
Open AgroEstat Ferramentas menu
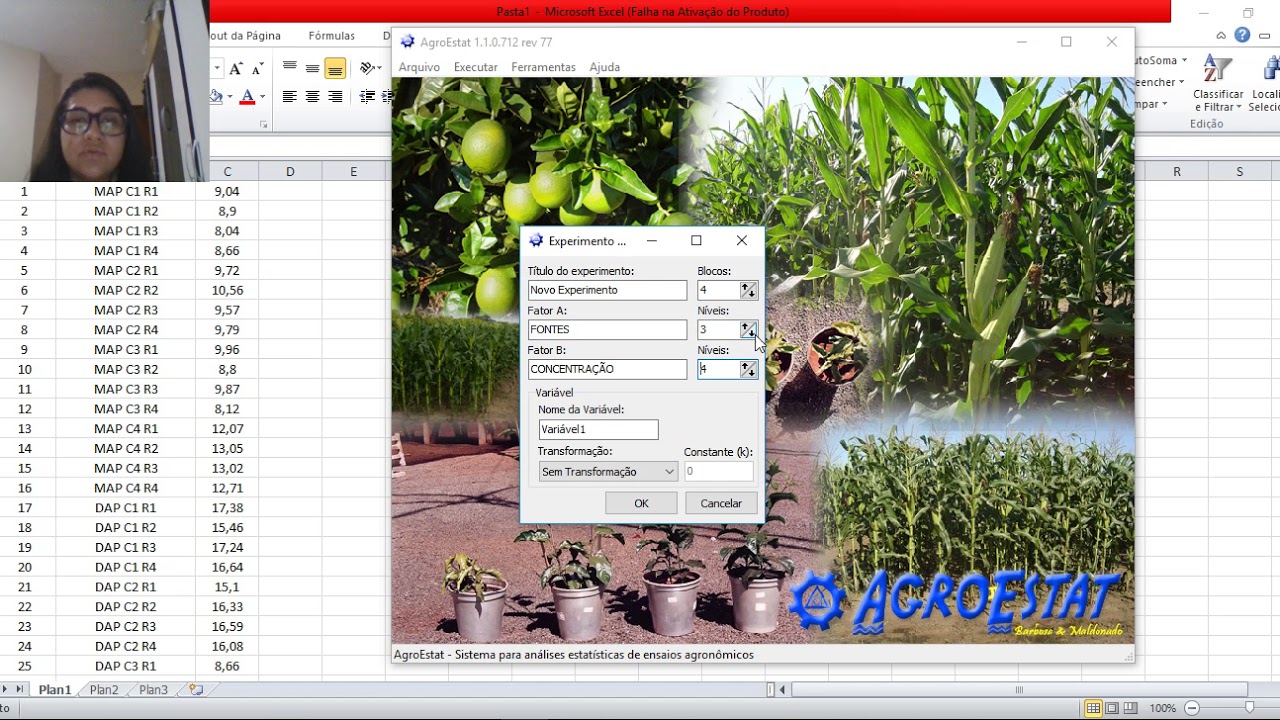pyautogui.click(x=543, y=67)
